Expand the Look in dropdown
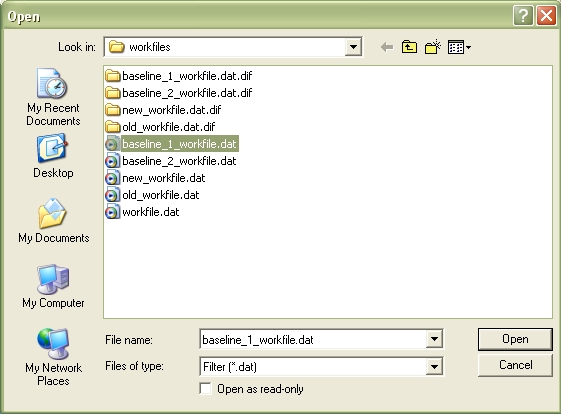The width and height of the screenshot is (561, 414). tap(353, 47)
